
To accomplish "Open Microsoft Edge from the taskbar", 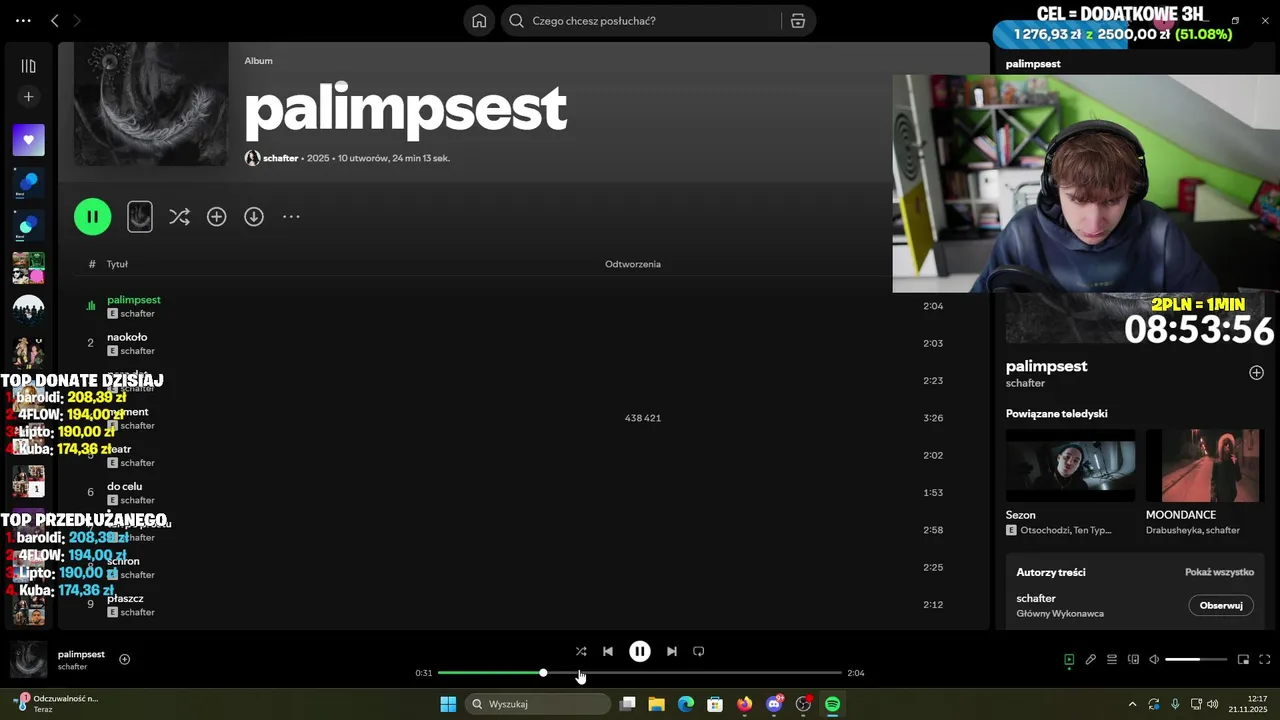I will tap(686, 704).
